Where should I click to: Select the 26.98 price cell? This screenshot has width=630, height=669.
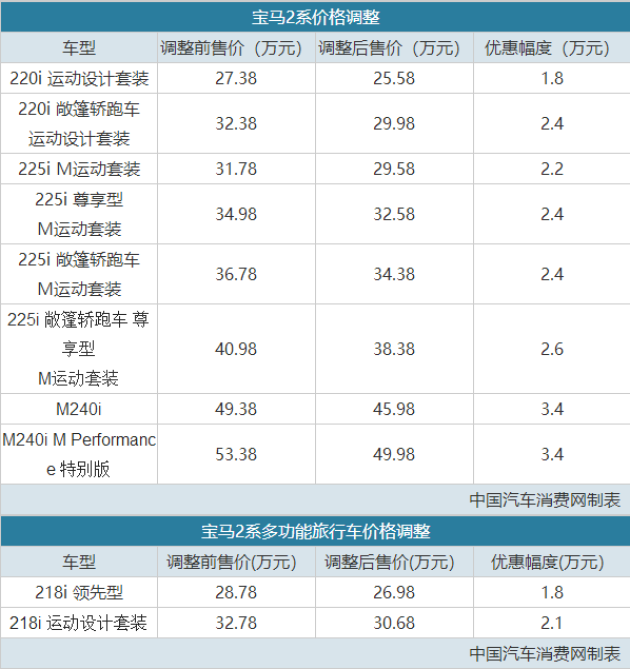(x=394, y=593)
